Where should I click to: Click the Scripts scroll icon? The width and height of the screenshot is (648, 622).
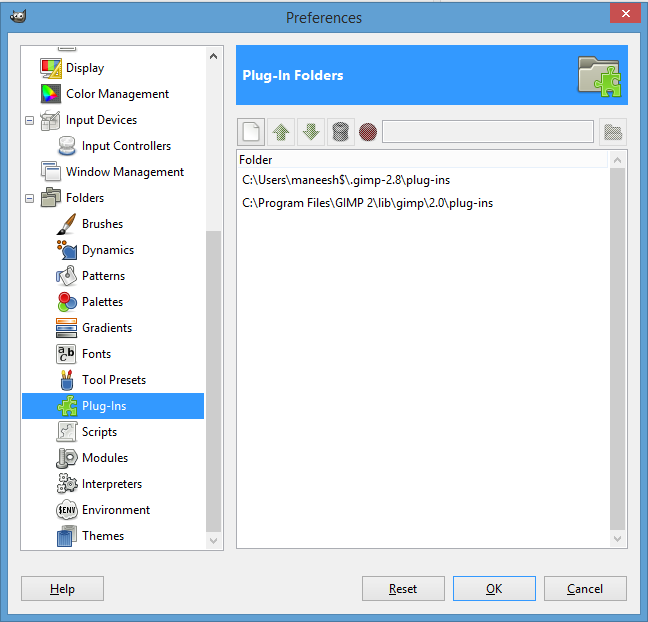point(67,432)
